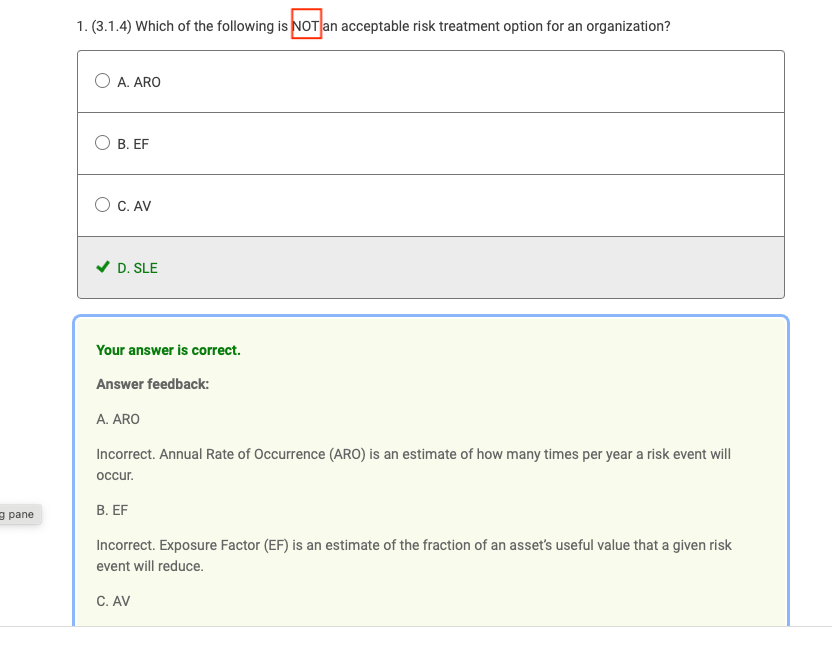Click the "g pane" tooltip at left edge
The image size is (832, 645).
pos(18,514)
